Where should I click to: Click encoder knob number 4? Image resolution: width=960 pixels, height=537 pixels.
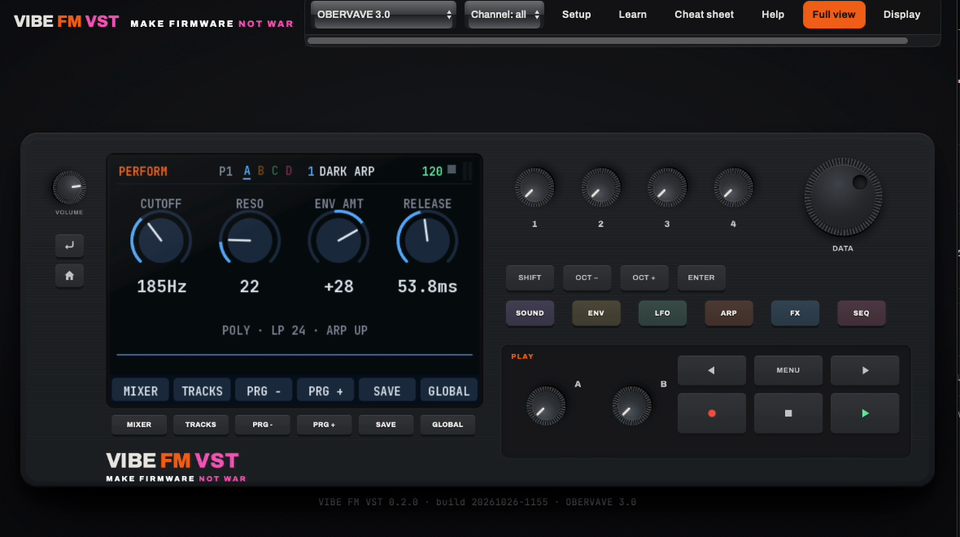[x=733, y=187]
